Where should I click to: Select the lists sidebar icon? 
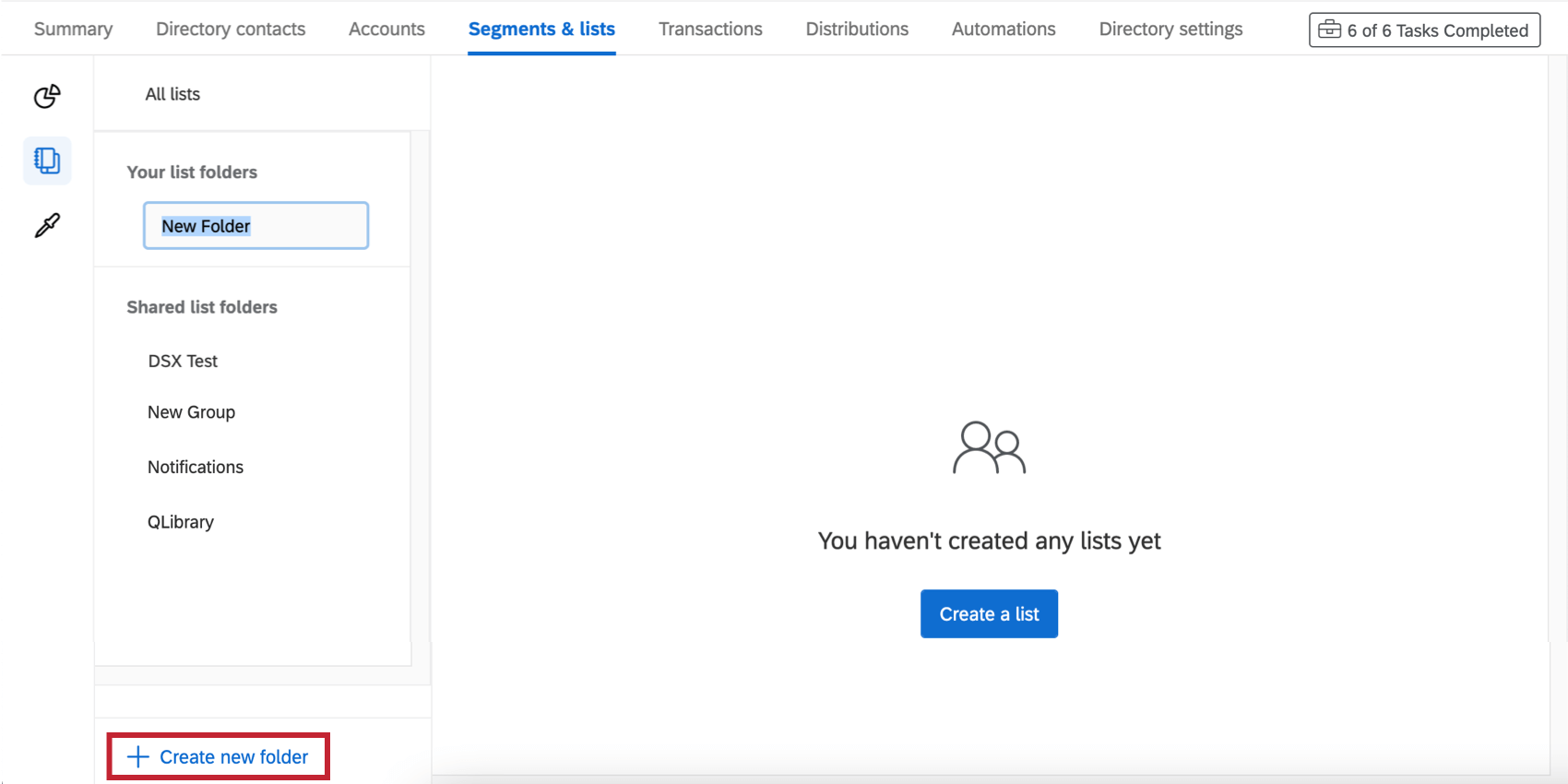coord(47,160)
